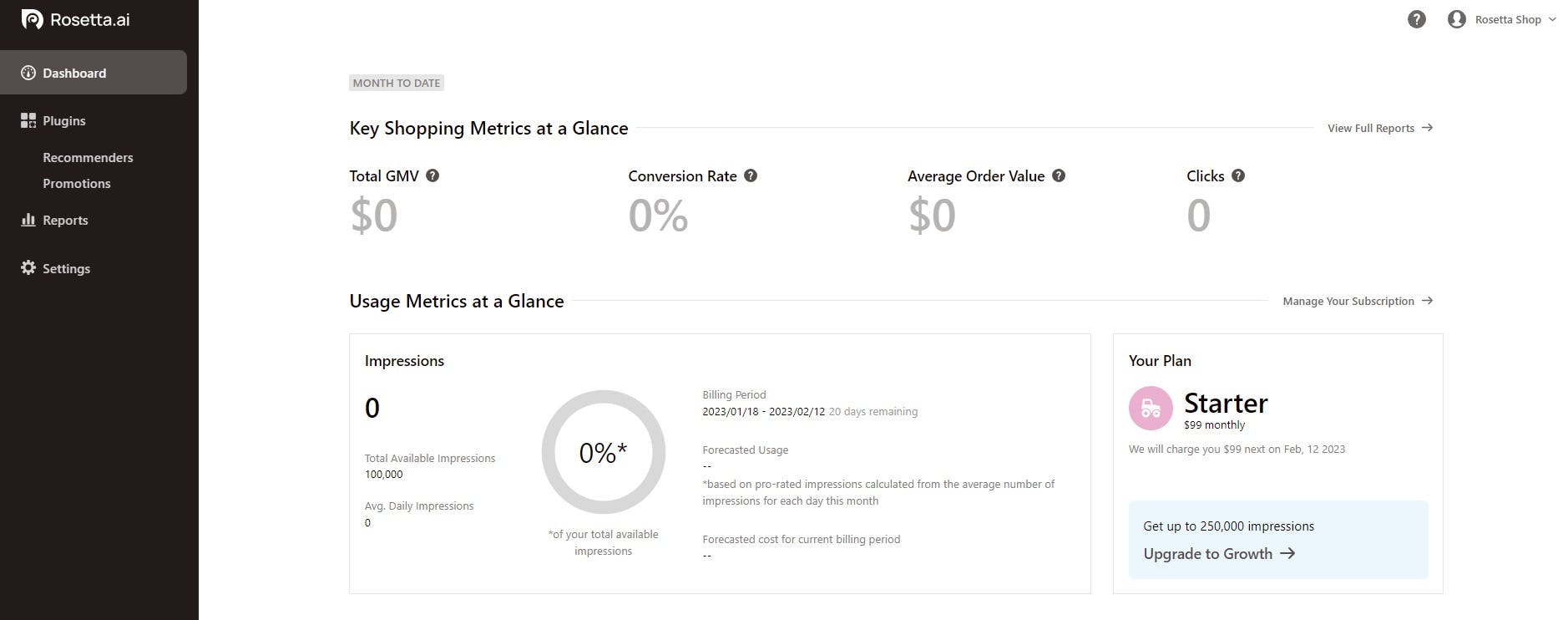1568x620 pixels.
Task: Click Upgrade to Growth
Action: [x=1207, y=553]
